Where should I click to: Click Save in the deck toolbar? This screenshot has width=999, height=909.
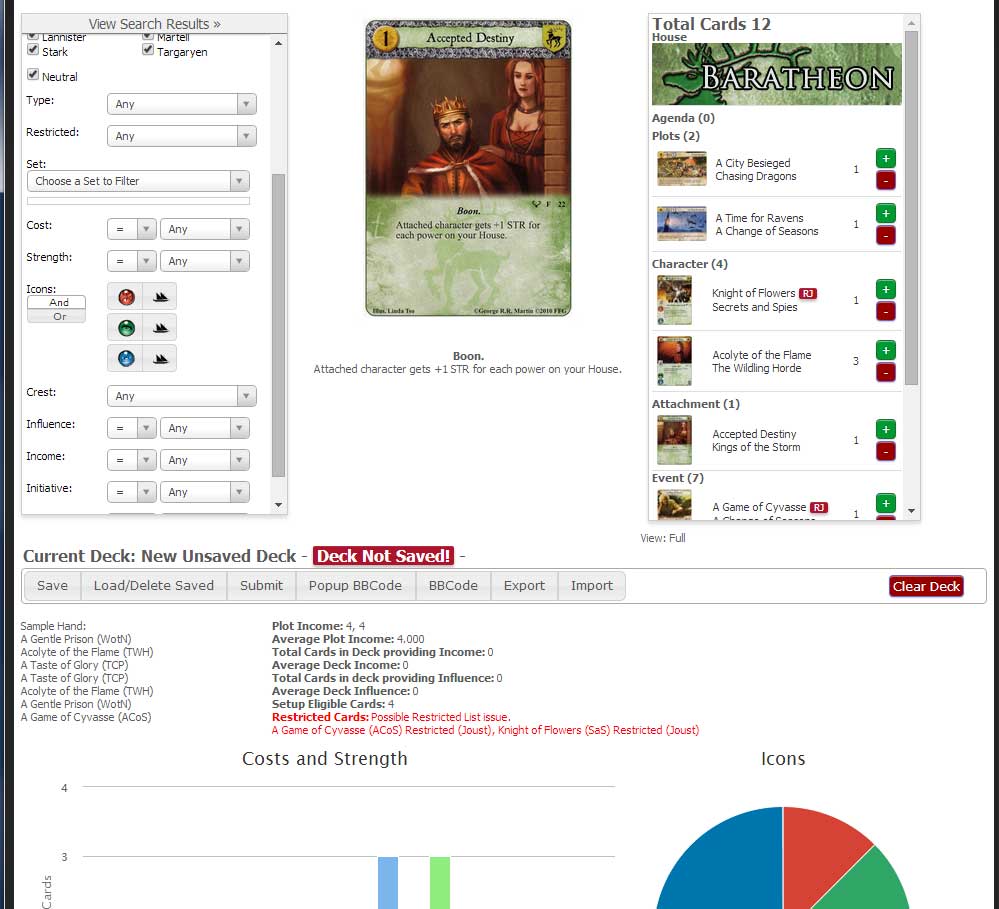52,585
